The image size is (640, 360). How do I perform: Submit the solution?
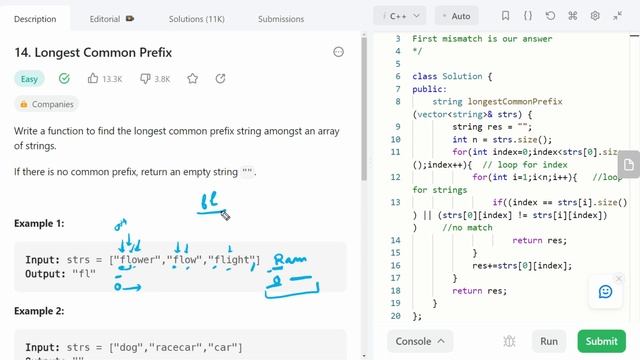[602, 341]
